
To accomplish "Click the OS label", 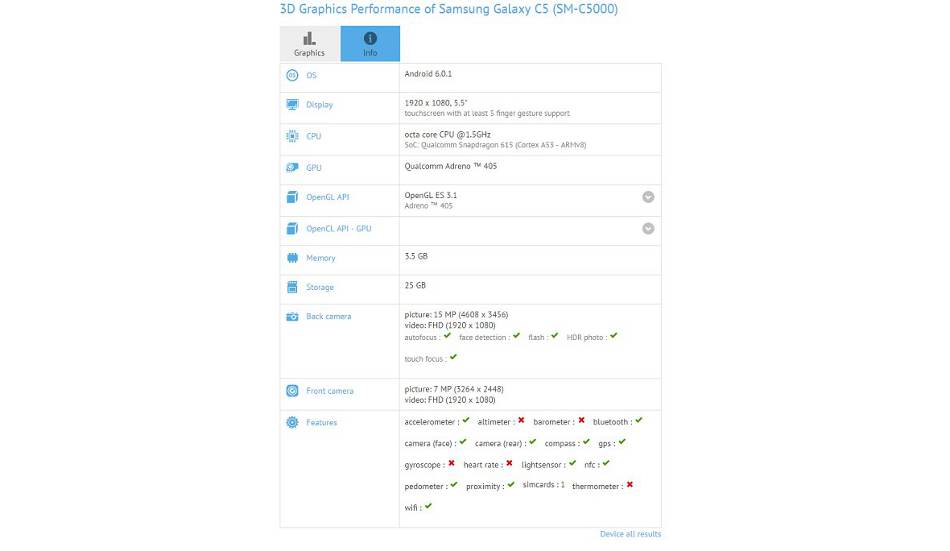I will [311, 75].
